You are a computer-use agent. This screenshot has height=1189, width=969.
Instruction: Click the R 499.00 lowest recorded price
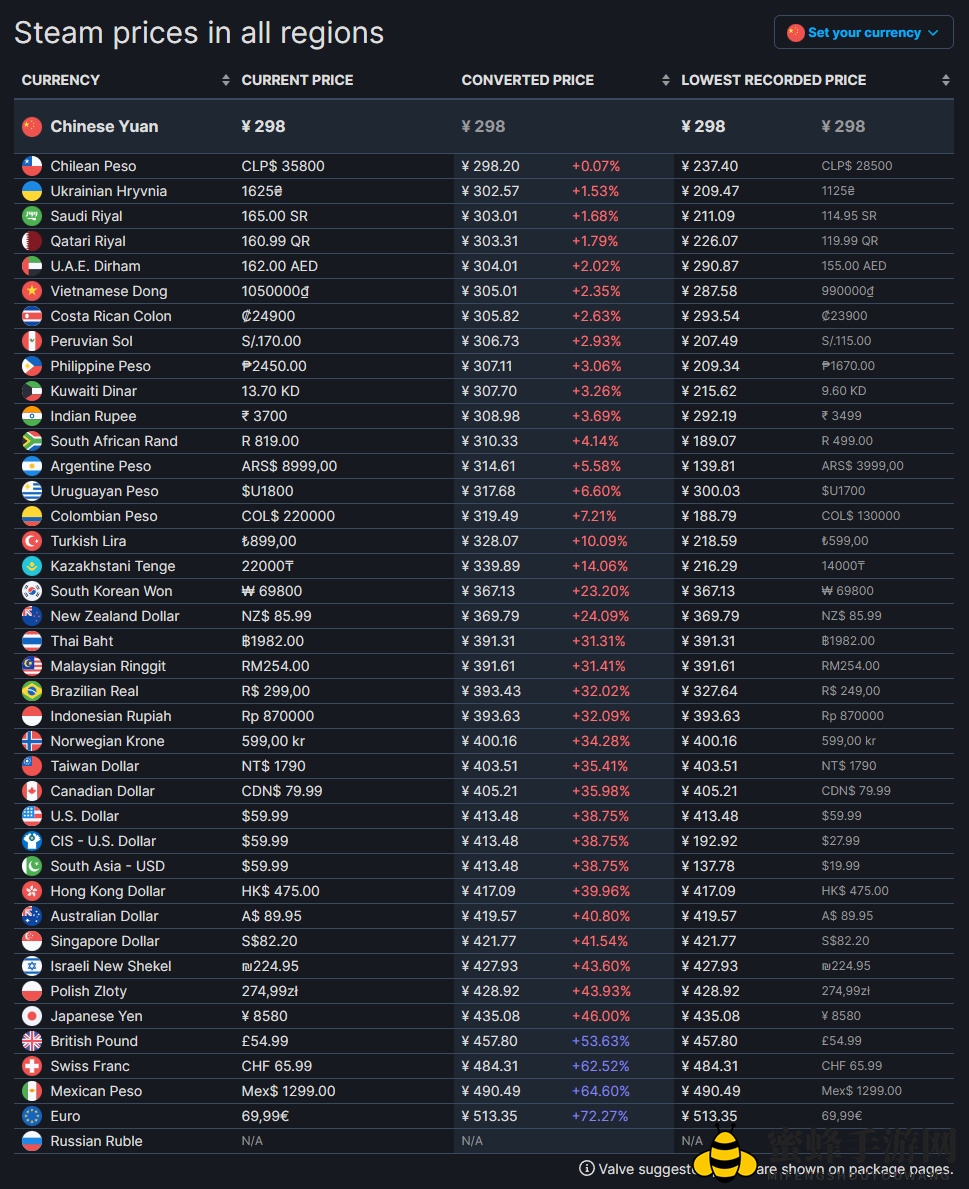click(847, 441)
